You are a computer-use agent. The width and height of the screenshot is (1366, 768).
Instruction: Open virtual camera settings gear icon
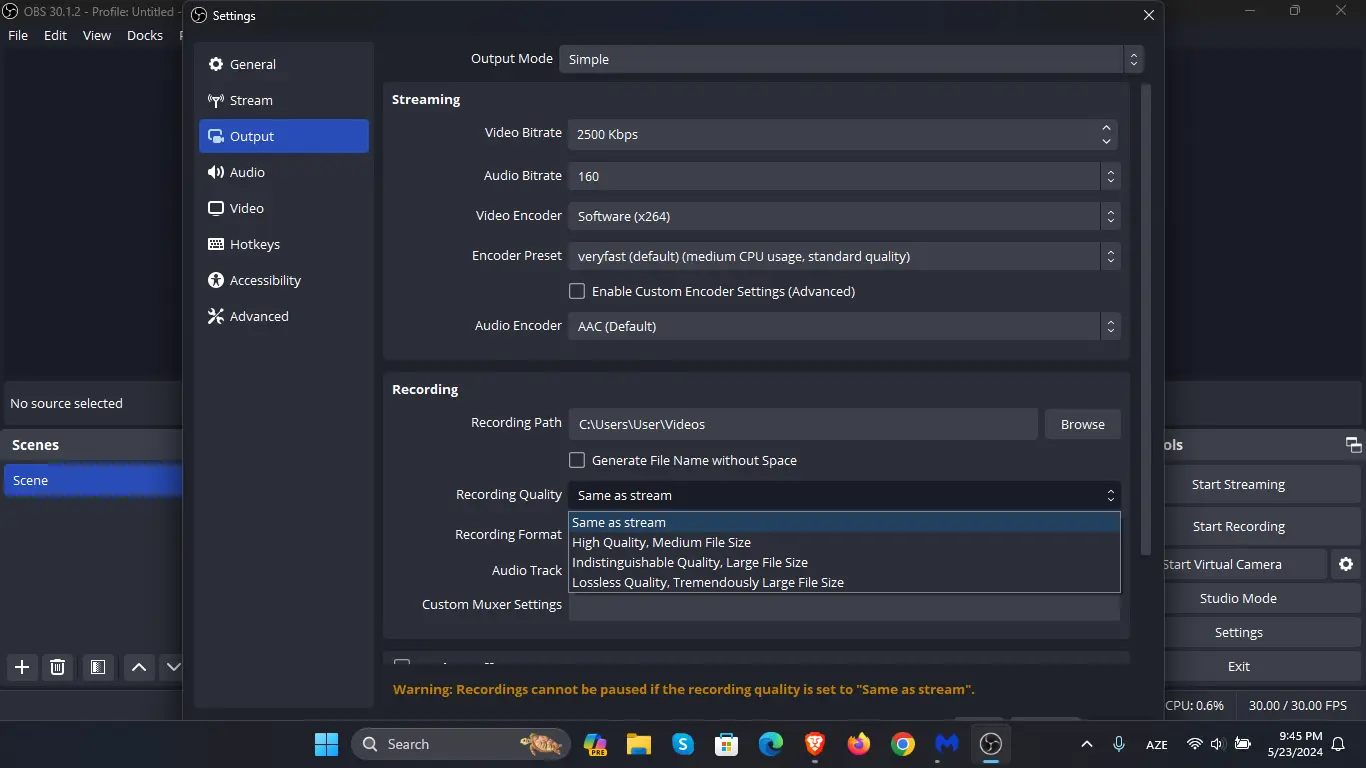1346,564
